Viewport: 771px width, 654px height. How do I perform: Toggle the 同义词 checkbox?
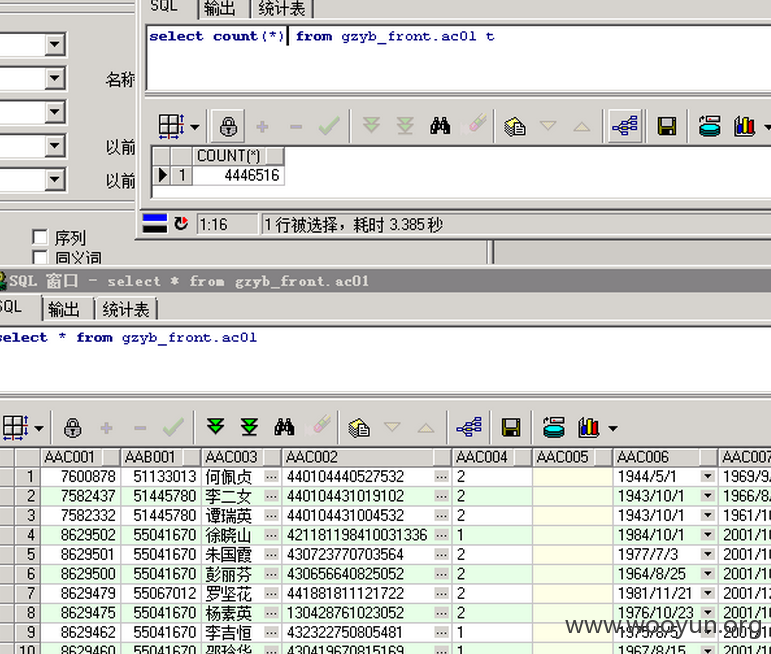click(40, 257)
